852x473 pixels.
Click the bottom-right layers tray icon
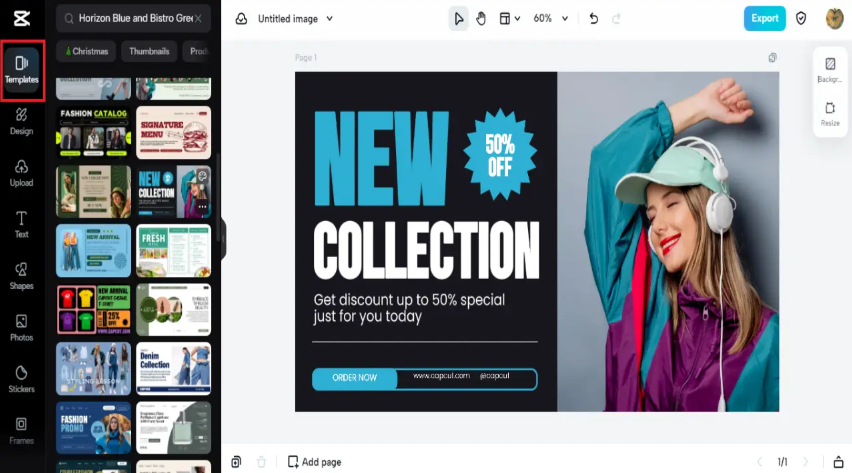838,462
